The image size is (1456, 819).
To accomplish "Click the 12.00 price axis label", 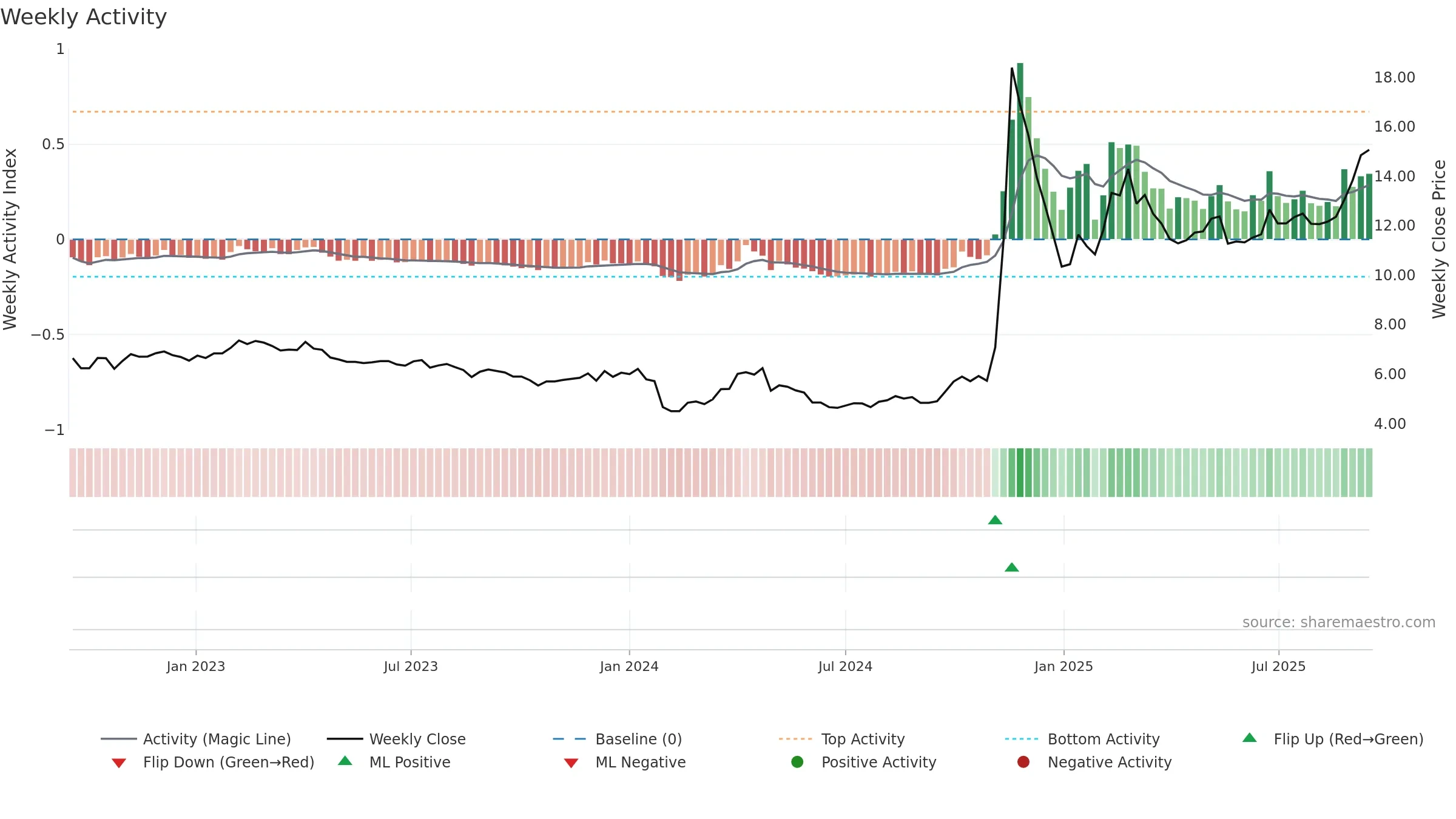I will point(1394,226).
